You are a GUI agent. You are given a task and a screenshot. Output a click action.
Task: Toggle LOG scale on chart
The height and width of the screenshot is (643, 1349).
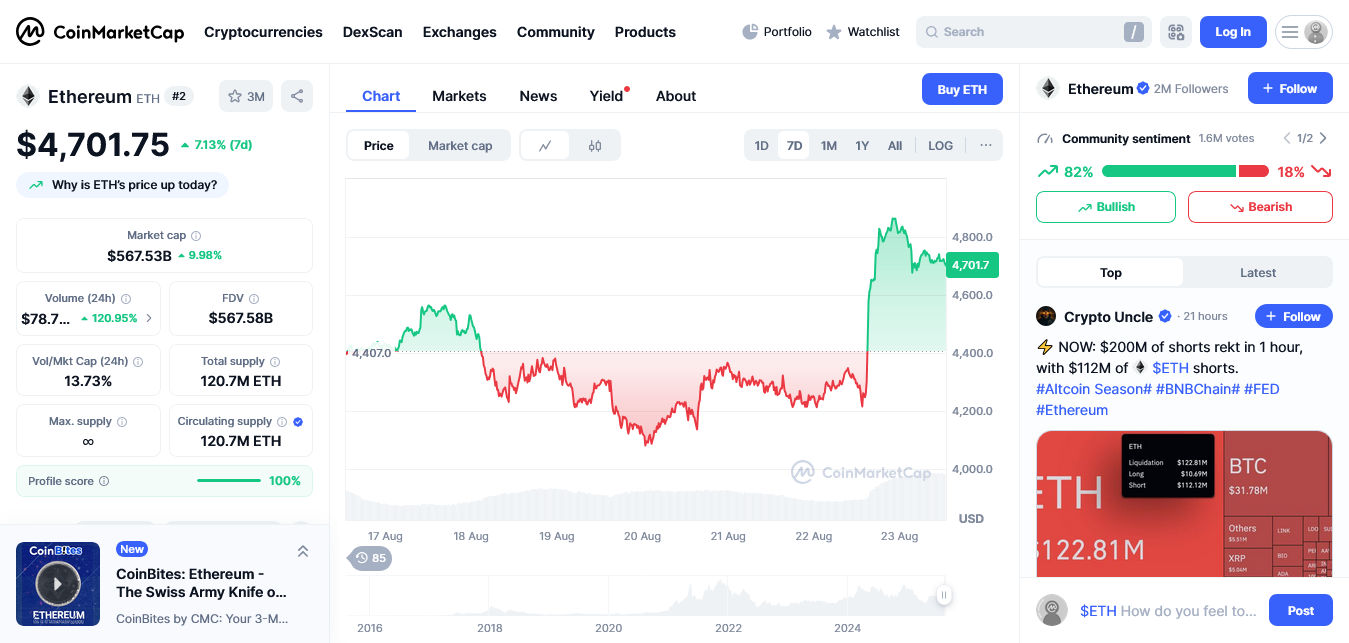click(940, 146)
